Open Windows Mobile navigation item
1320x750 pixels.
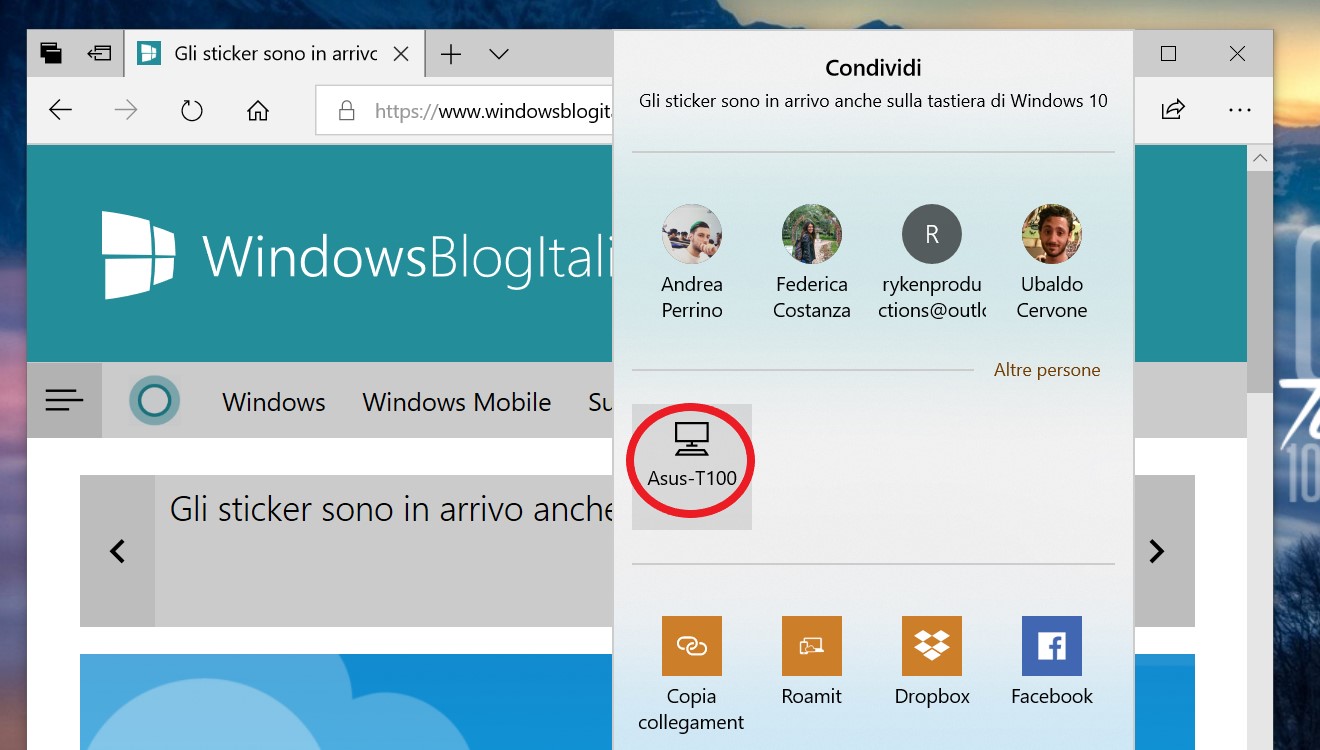(x=457, y=402)
